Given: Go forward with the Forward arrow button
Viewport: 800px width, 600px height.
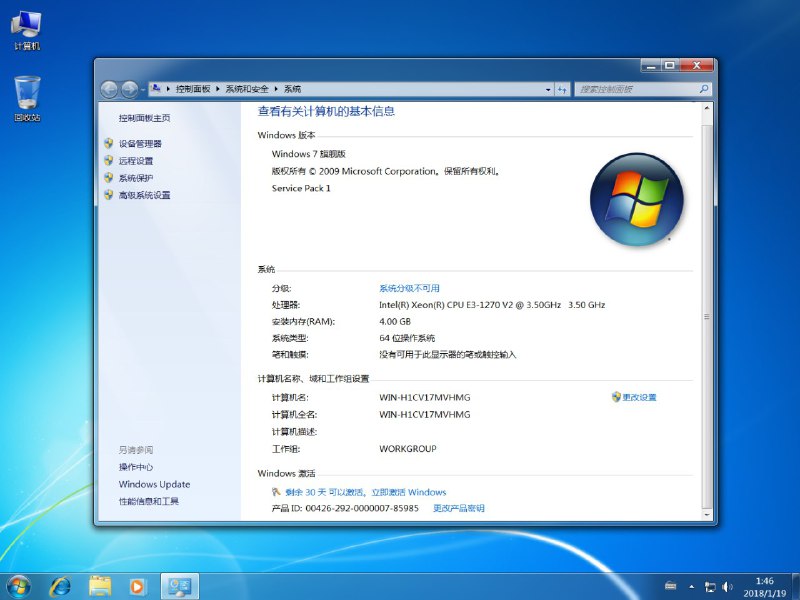Looking at the screenshot, I should click(129, 90).
